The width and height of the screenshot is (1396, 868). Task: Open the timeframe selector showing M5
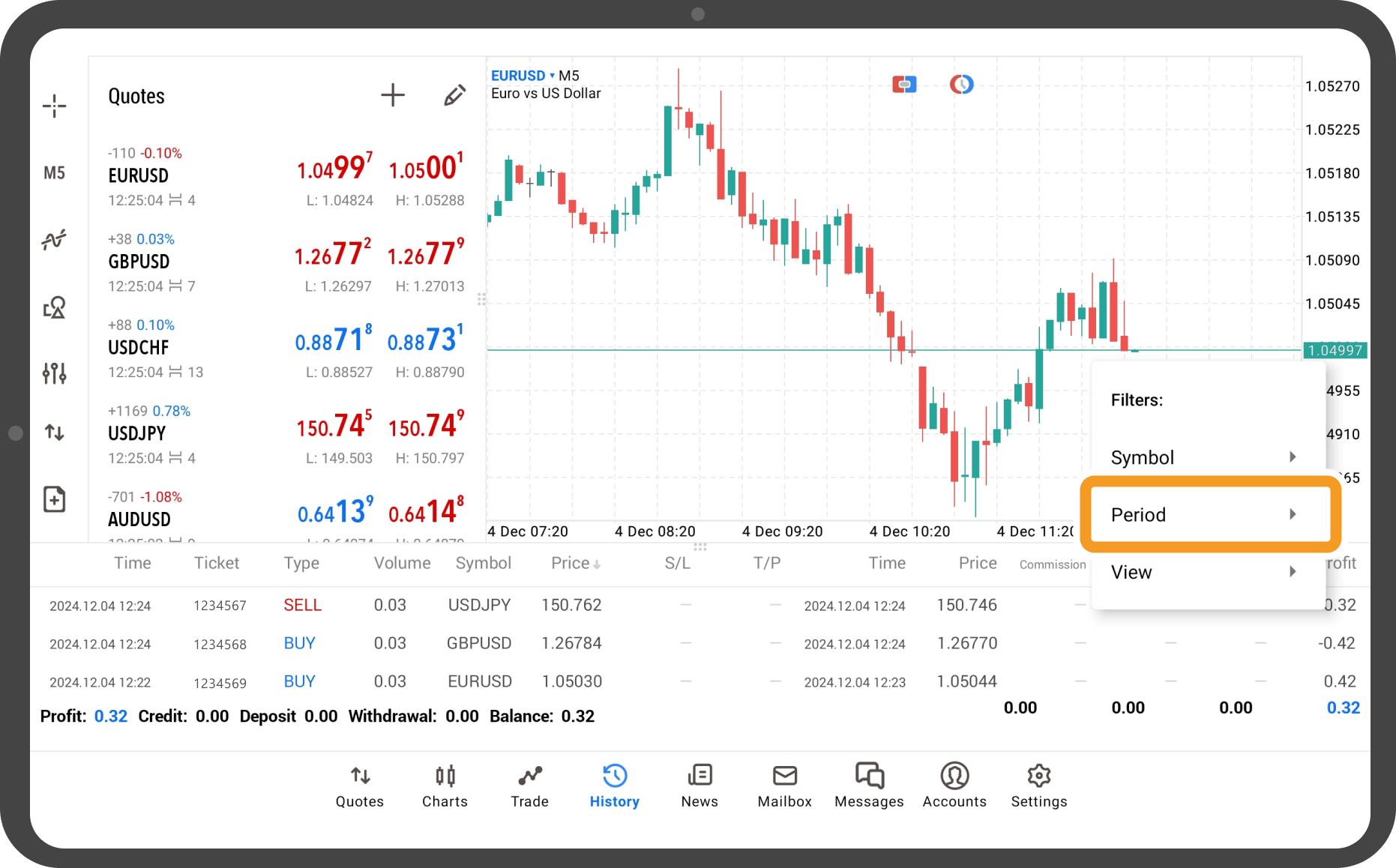pos(54,172)
